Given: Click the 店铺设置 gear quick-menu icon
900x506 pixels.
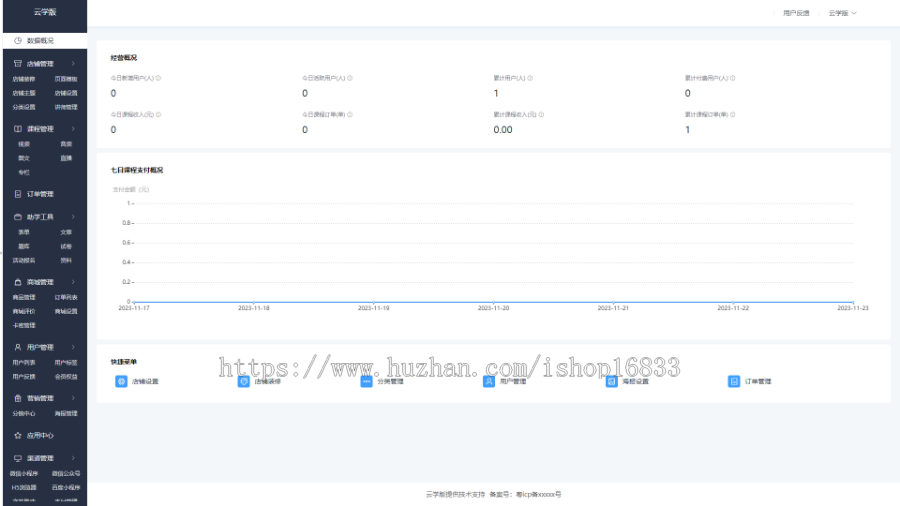Looking at the screenshot, I should pyautogui.click(x=121, y=382).
